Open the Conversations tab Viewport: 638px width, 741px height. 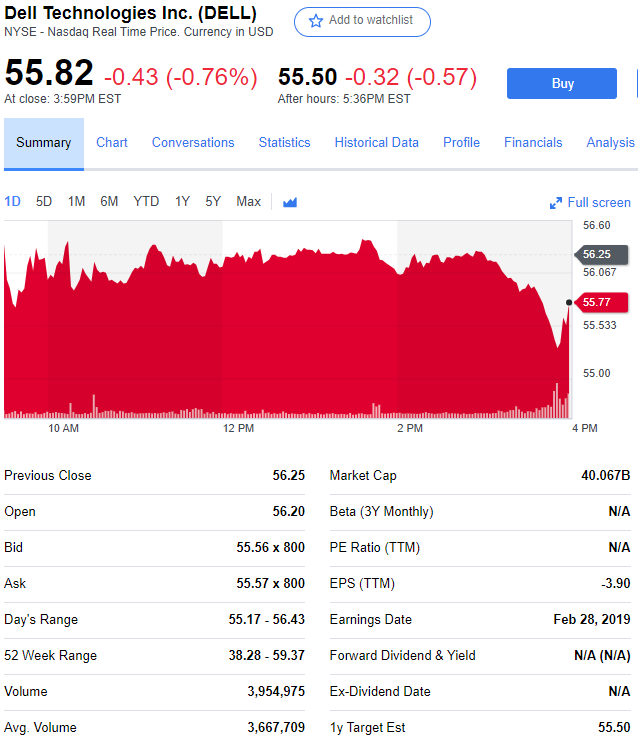tap(193, 143)
